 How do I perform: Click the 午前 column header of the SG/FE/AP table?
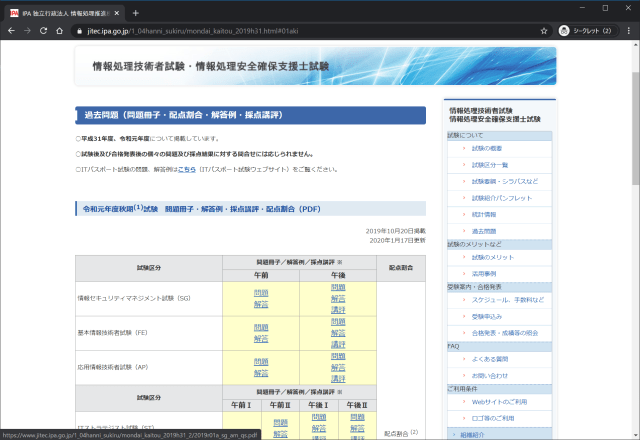pos(261,275)
